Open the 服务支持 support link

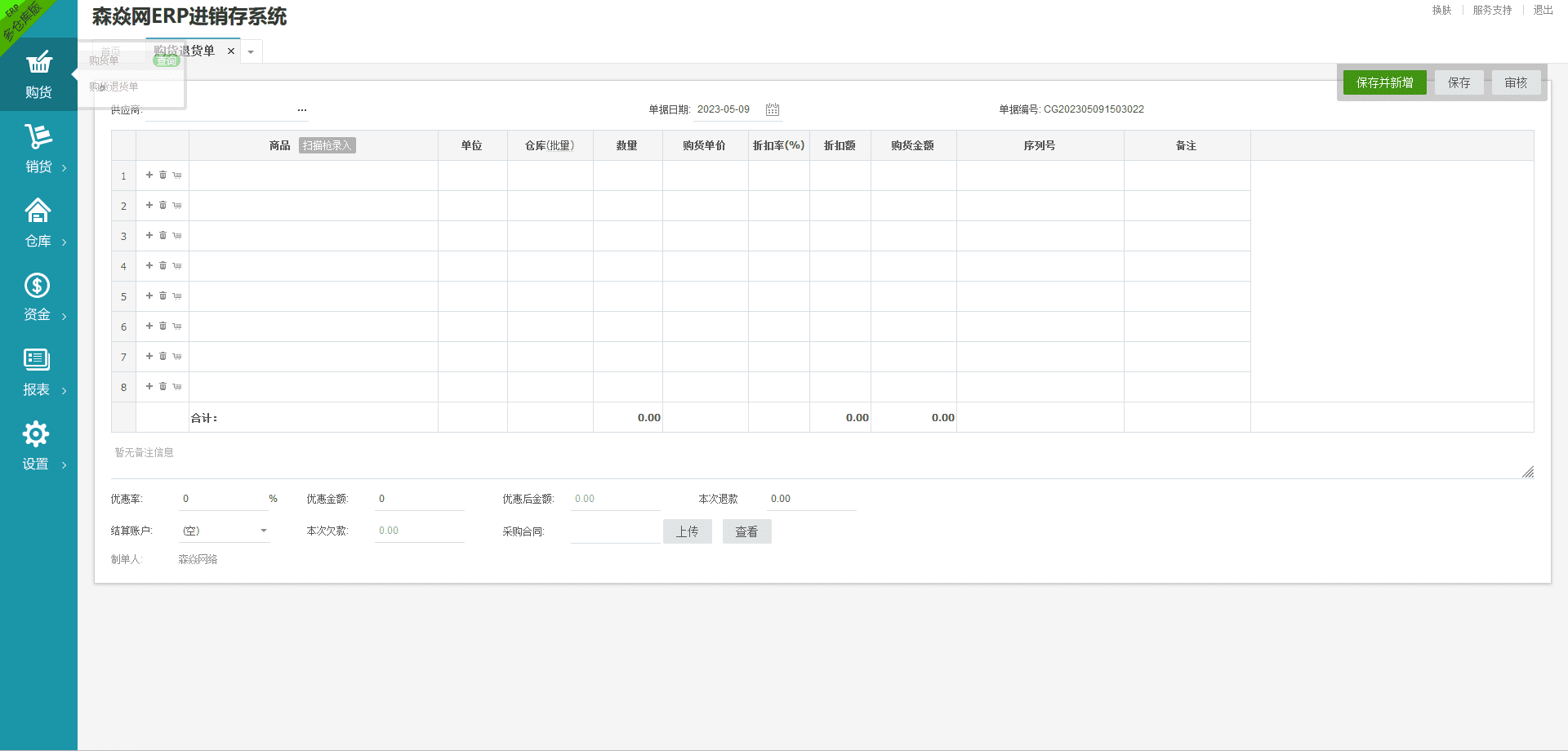click(1493, 10)
